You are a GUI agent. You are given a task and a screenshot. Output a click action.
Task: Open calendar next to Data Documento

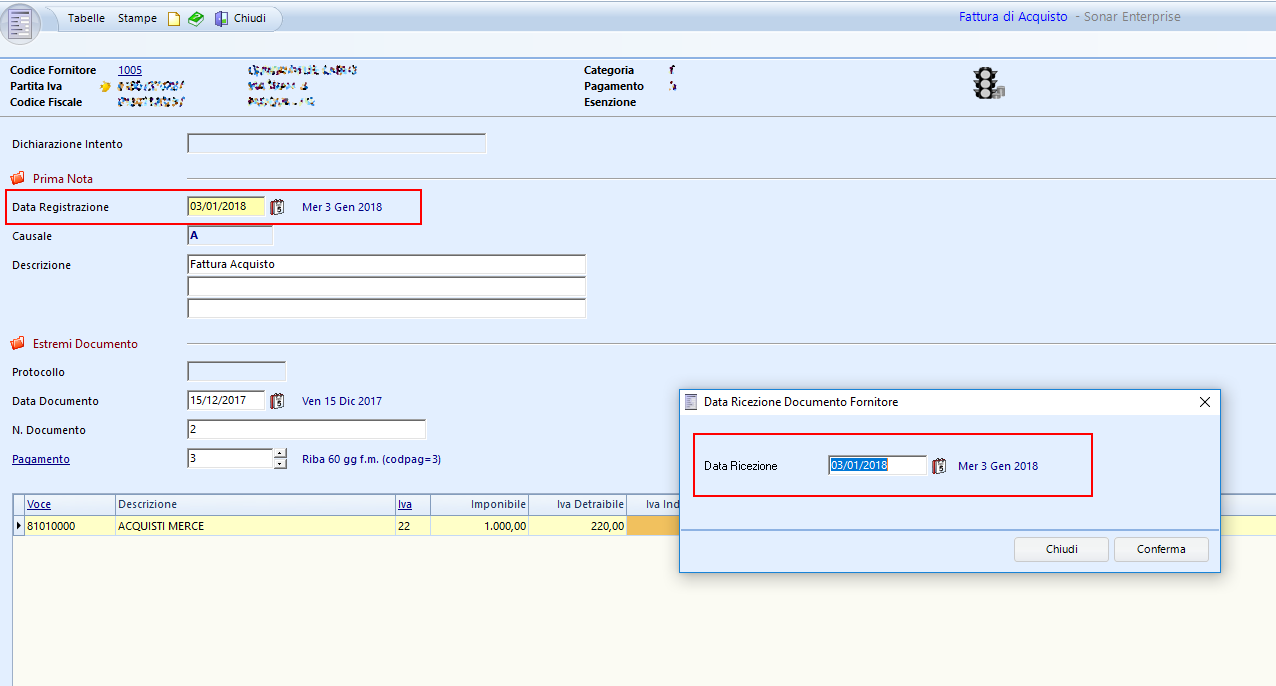278,401
